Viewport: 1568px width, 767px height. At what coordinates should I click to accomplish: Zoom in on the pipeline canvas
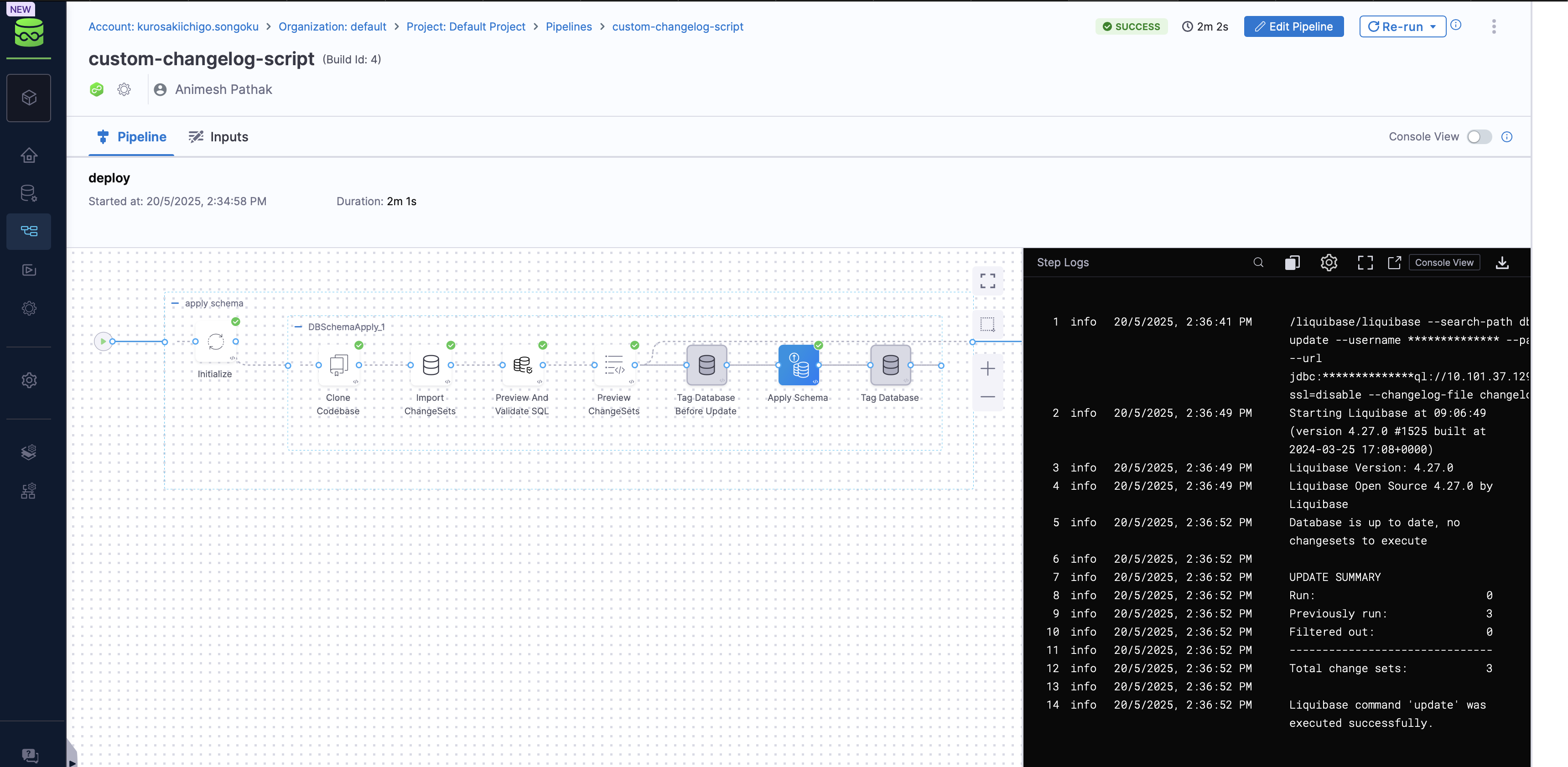[988, 368]
